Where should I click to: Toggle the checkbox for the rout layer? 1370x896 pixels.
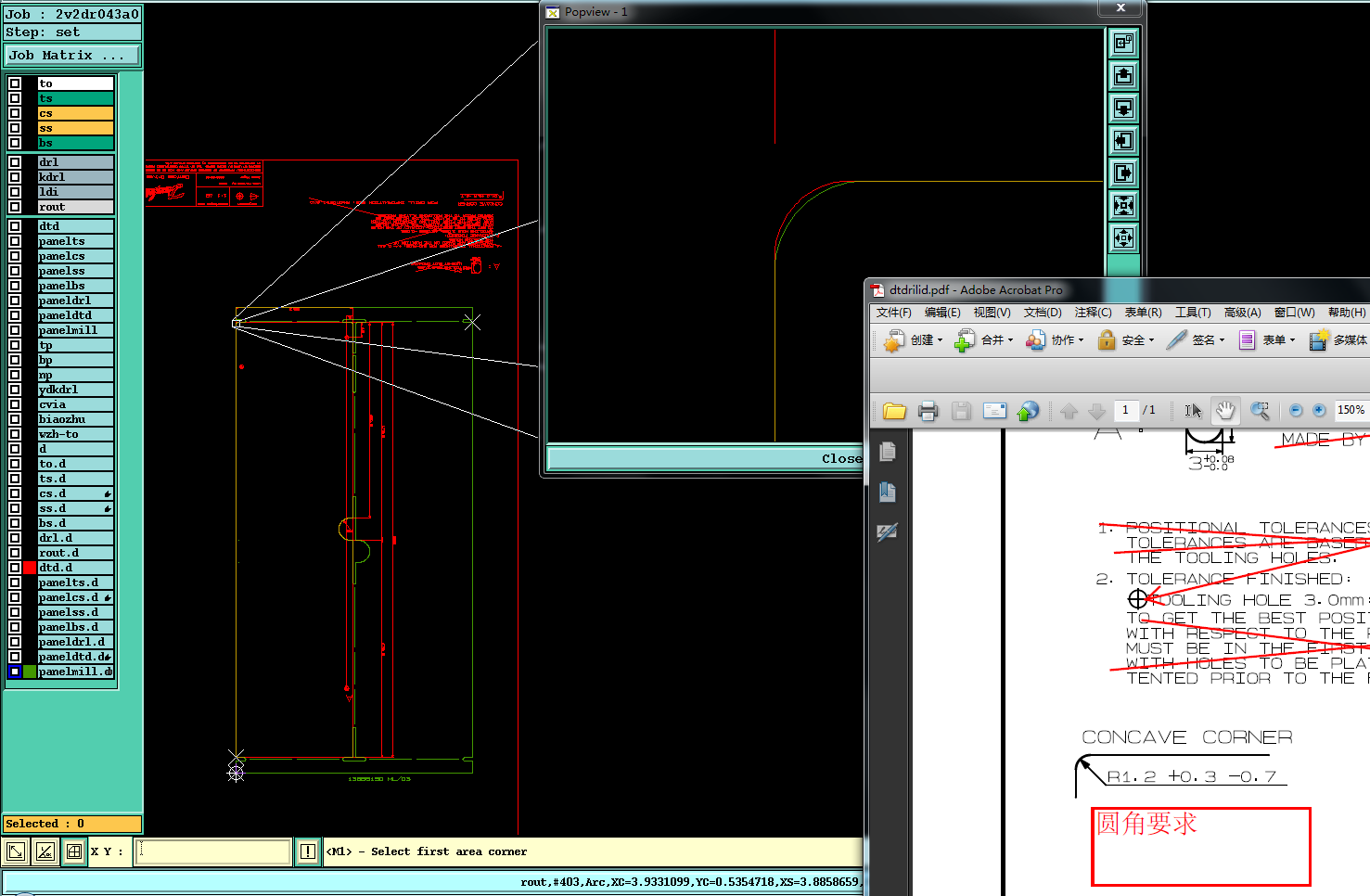pyautogui.click(x=15, y=207)
